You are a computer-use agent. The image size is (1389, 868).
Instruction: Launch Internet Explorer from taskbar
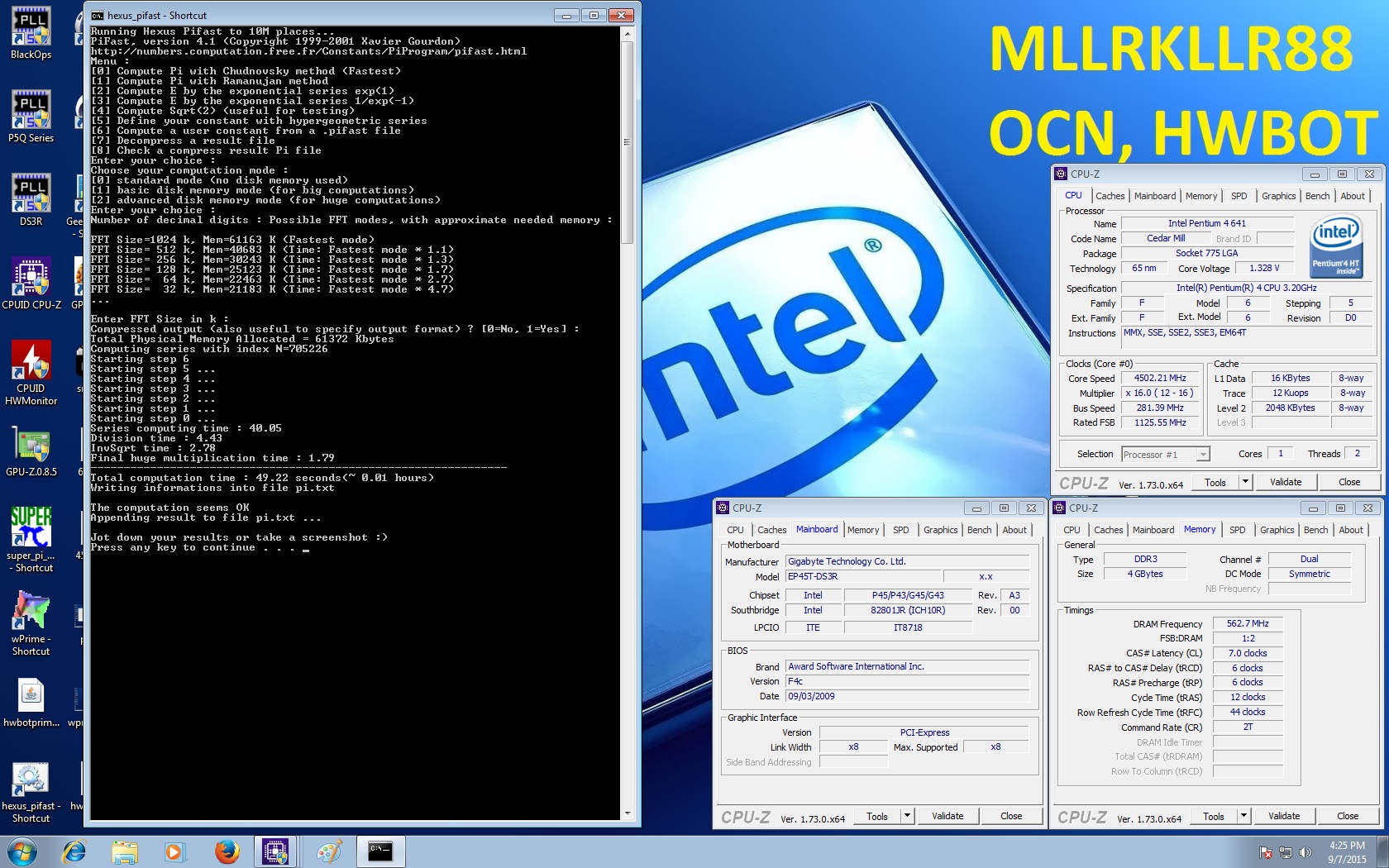click(x=74, y=851)
